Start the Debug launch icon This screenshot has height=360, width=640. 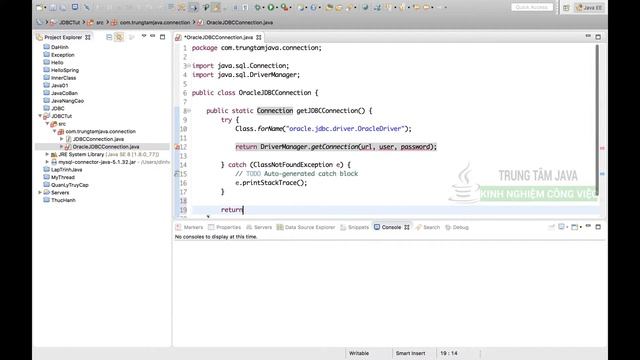[x=258, y=7]
